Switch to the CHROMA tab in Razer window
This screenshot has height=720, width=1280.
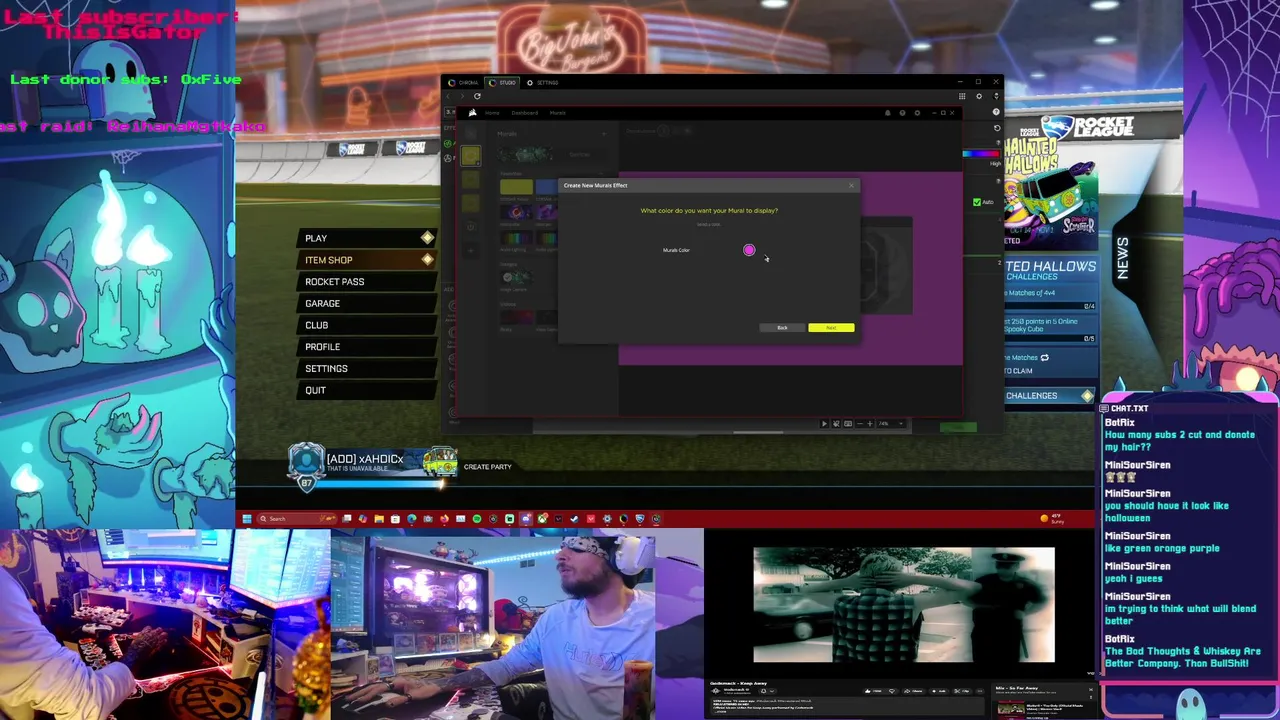point(464,82)
